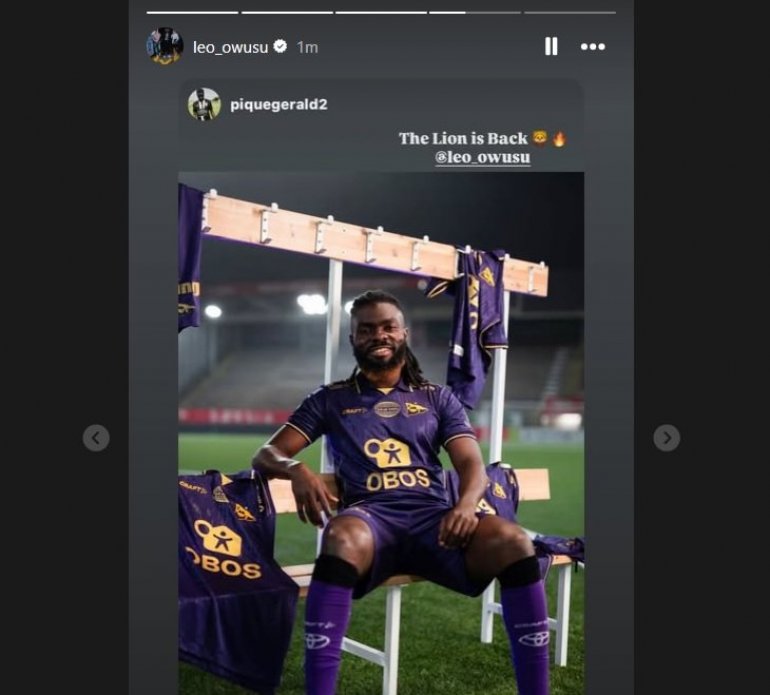Open leo_owusu's profile picture
Screen dimensions: 770x695
pos(164,46)
